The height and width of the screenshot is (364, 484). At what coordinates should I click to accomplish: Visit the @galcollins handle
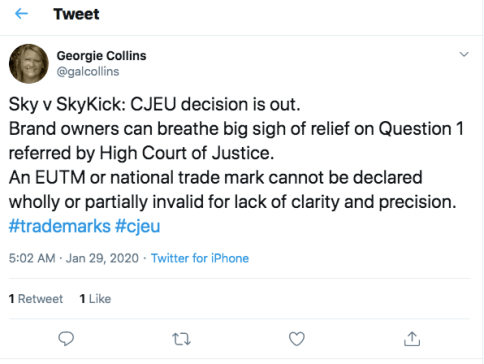[88, 71]
